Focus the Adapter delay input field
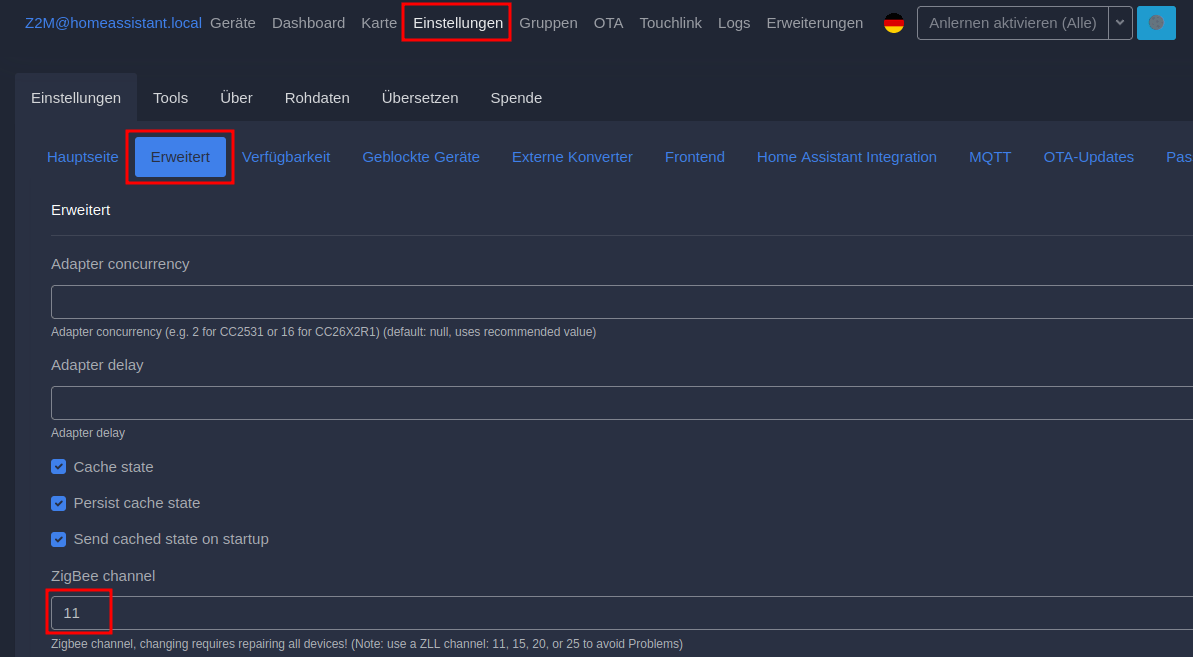 pyautogui.click(x=620, y=403)
